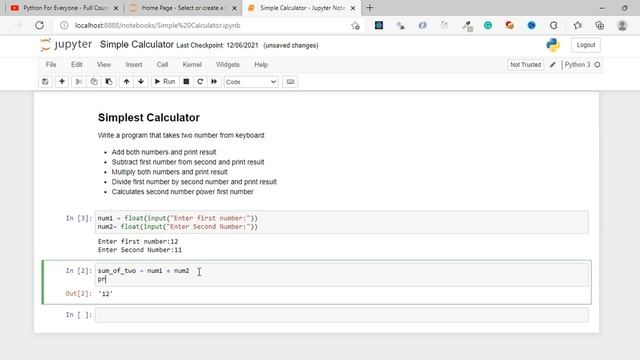Viewport: 640px width, 360px height.
Task: Move selected cell down arrow
Action: coord(141,82)
